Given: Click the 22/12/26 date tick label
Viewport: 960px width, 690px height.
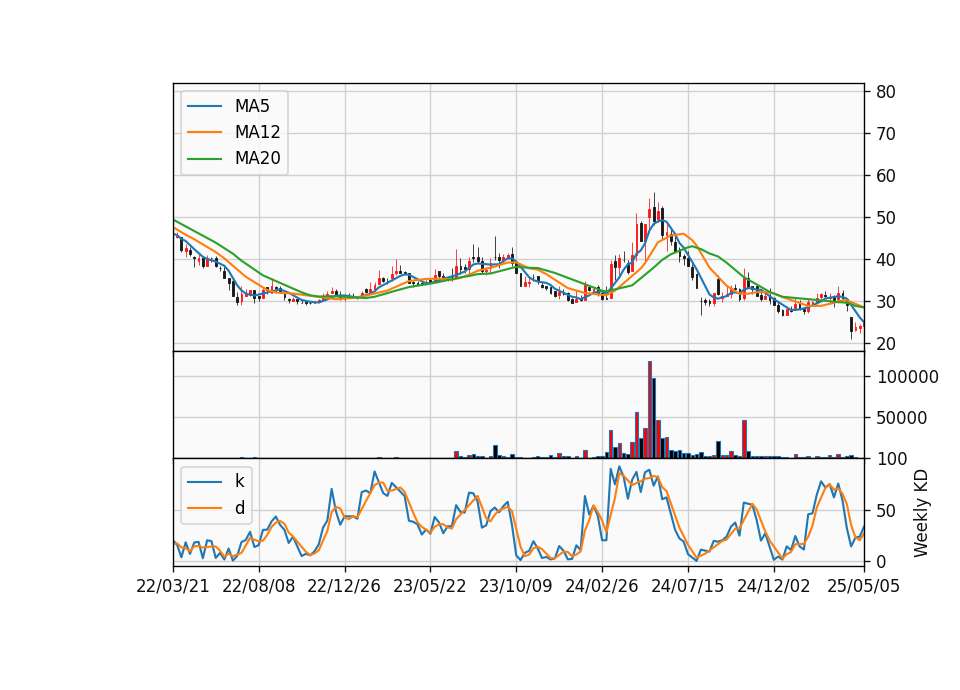Looking at the screenshot, I should (x=344, y=586).
